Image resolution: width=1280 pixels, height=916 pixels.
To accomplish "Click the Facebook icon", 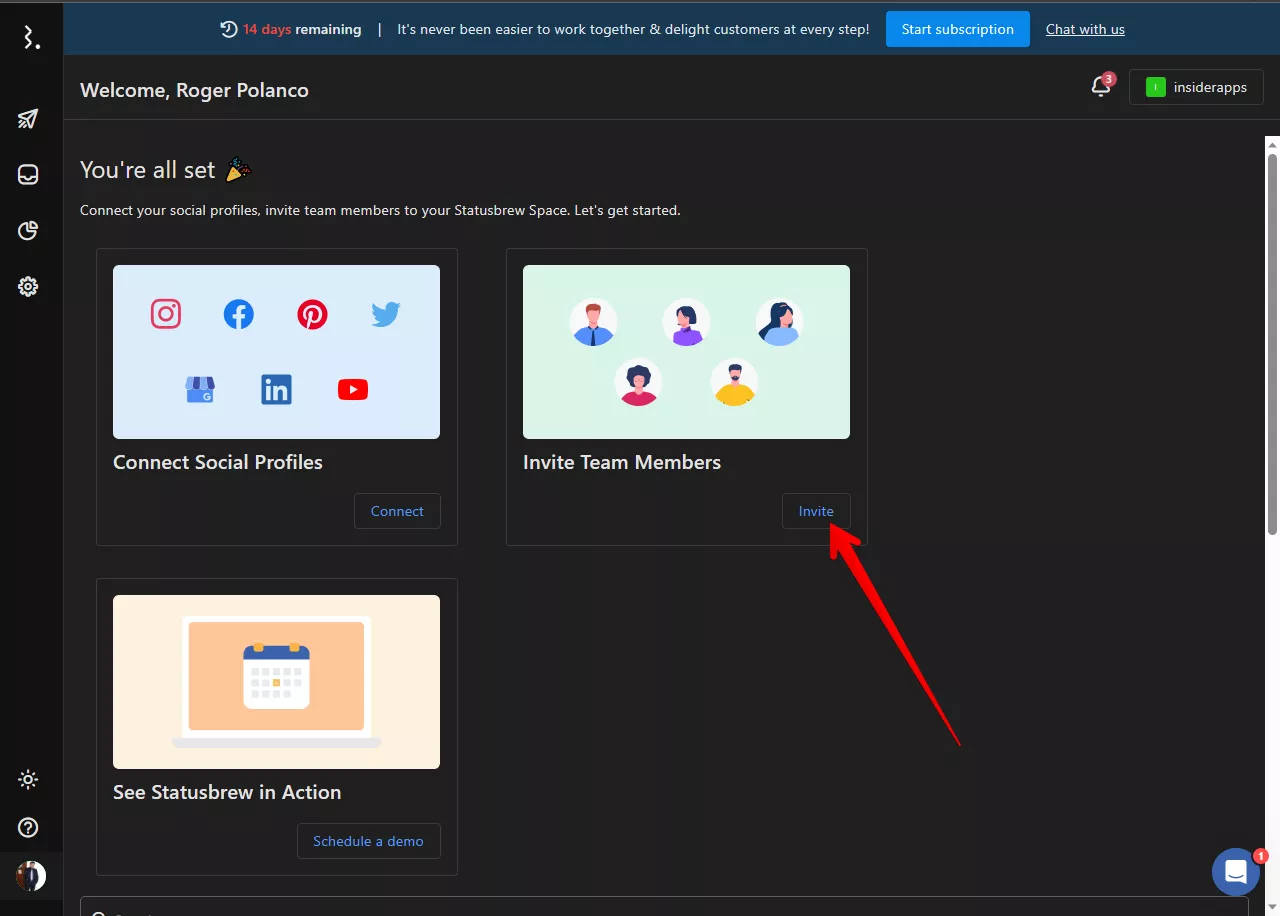I will click(x=238, y=315).
